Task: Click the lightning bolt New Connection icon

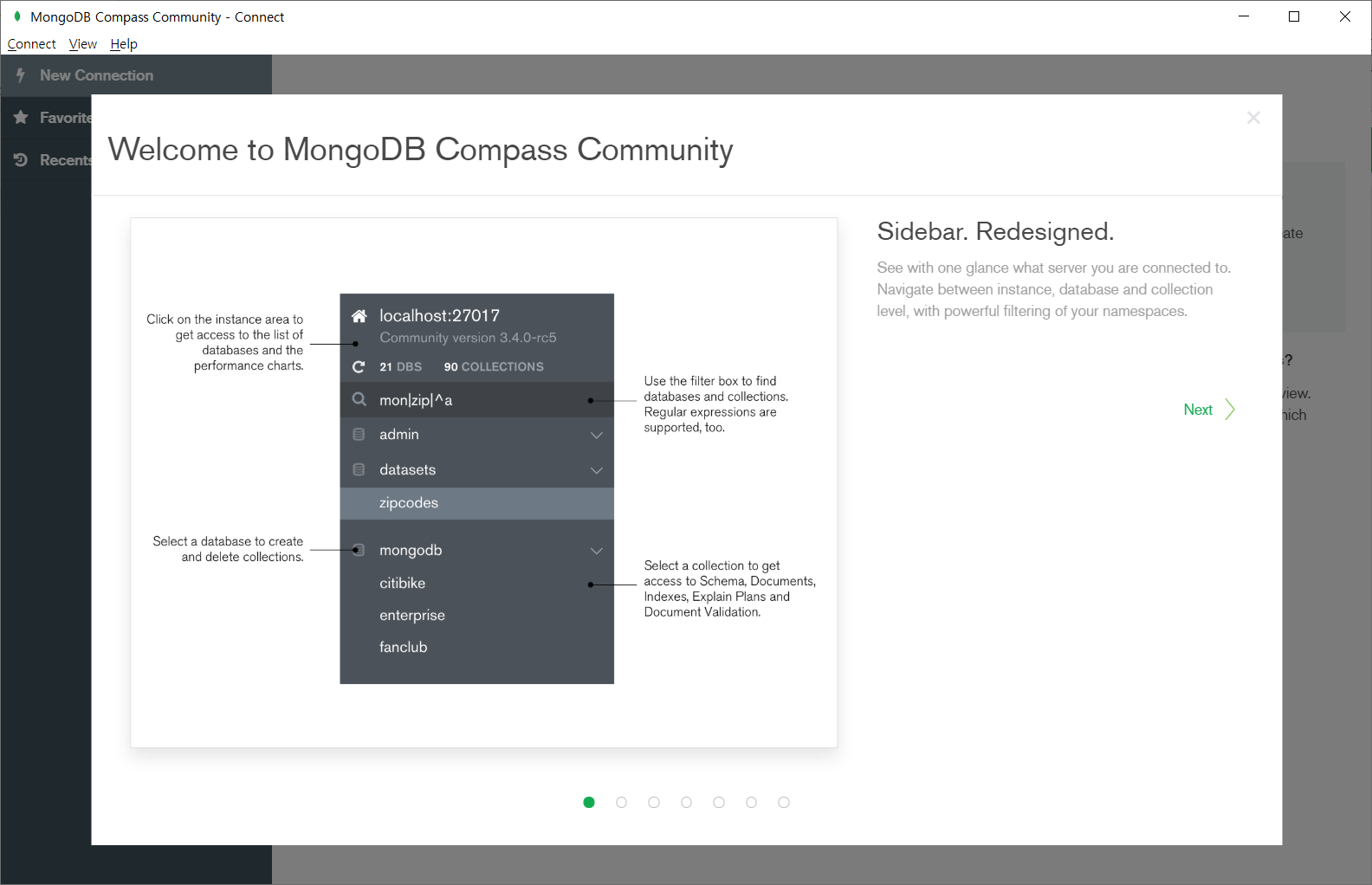Action: pos(21,75)
